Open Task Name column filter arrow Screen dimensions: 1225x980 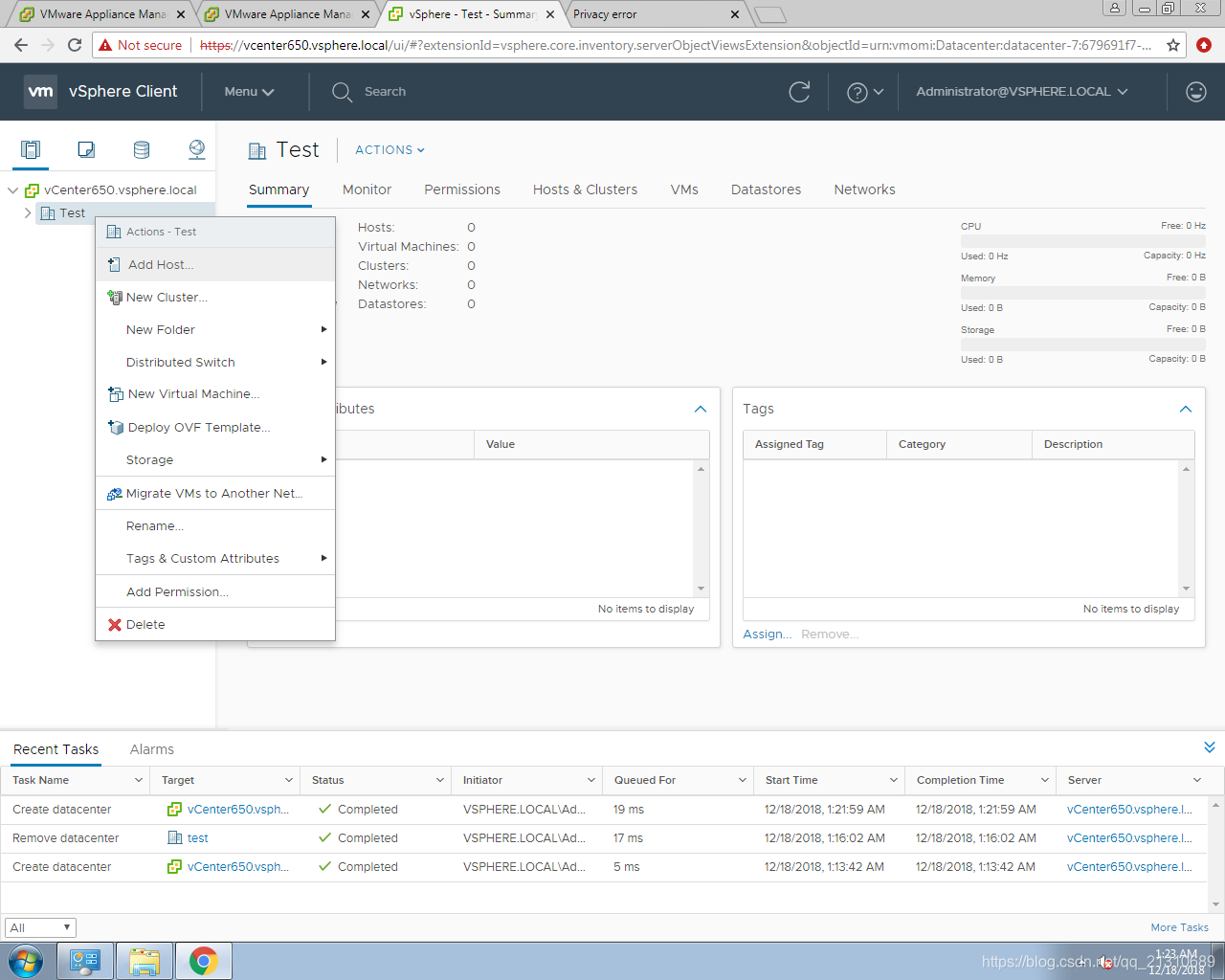pos(139,780)
